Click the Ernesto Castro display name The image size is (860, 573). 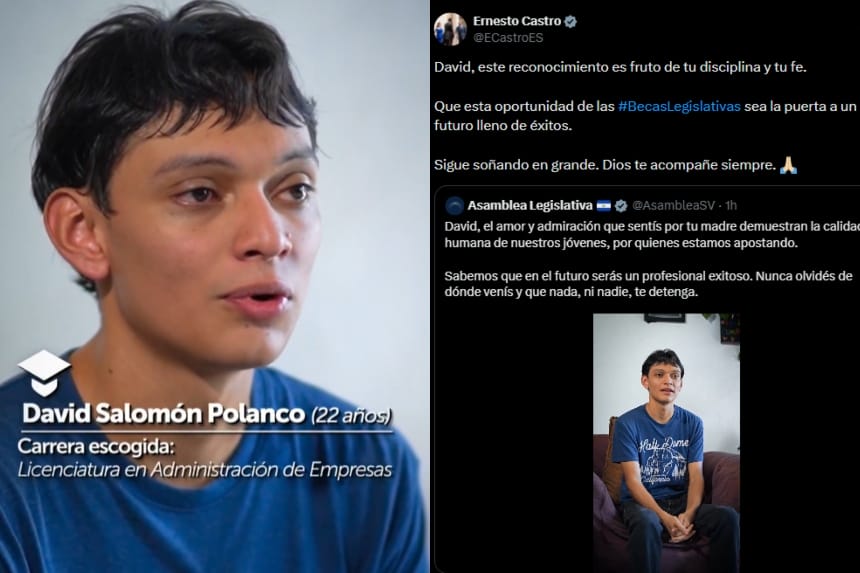click(517, 21)
